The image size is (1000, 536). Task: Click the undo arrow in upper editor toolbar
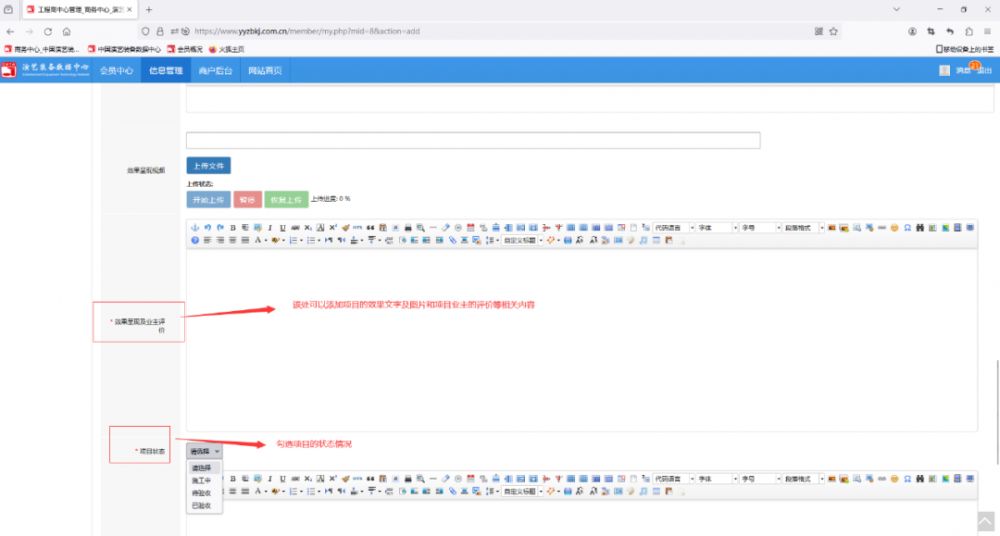tap(208, 228)
